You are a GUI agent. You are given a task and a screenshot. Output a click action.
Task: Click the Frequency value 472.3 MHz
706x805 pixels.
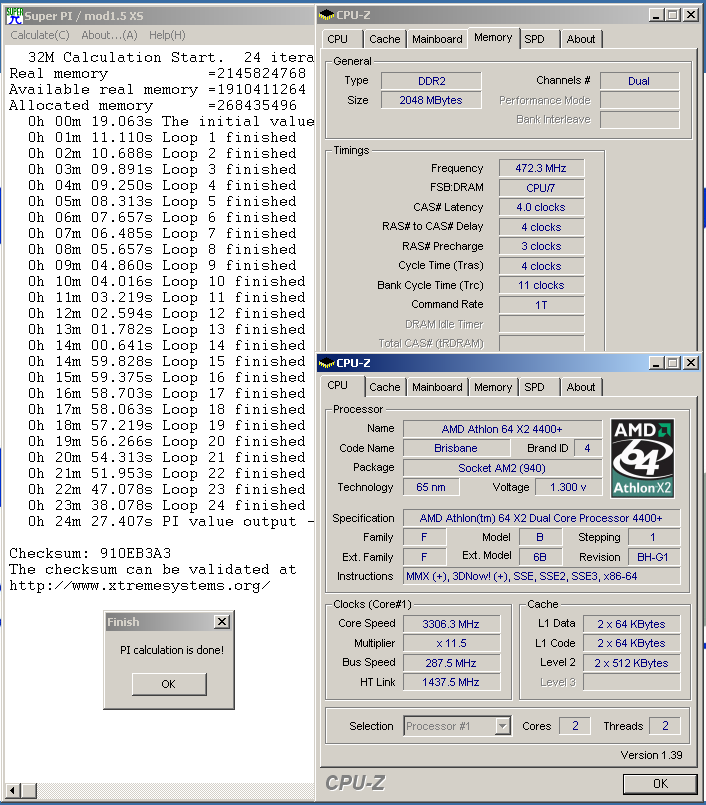541,168
